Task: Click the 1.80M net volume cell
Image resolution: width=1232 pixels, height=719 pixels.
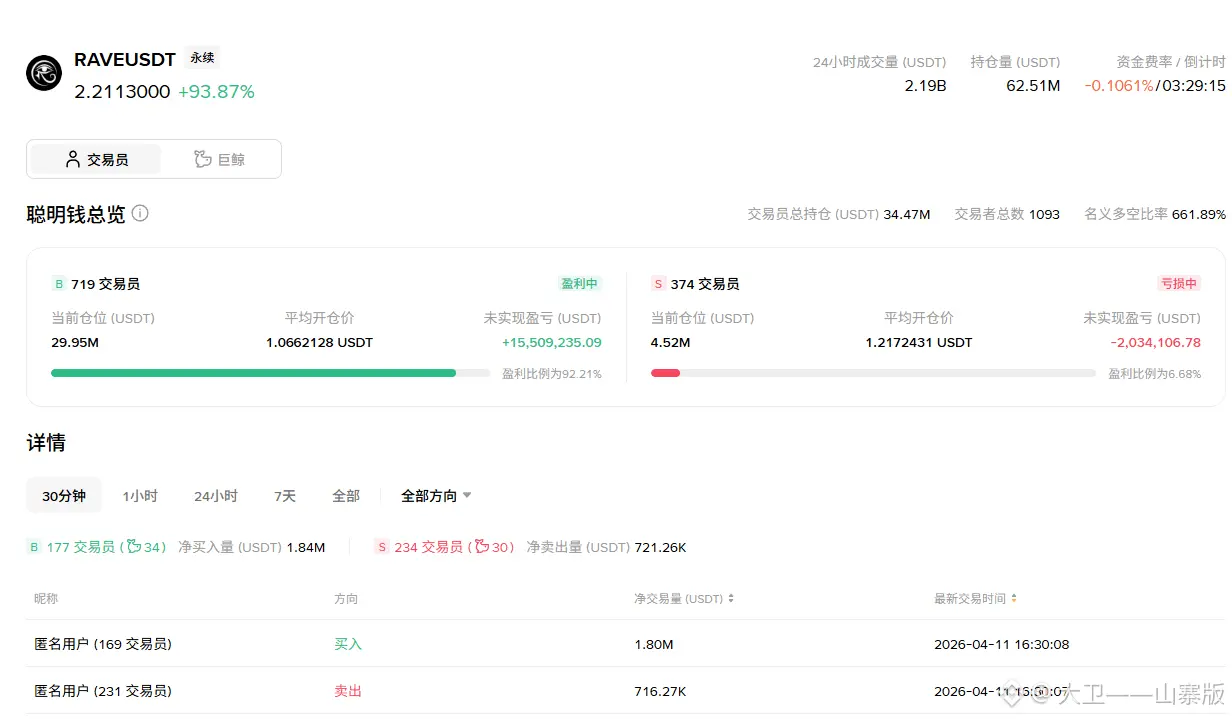Action: tap(654, 644)
